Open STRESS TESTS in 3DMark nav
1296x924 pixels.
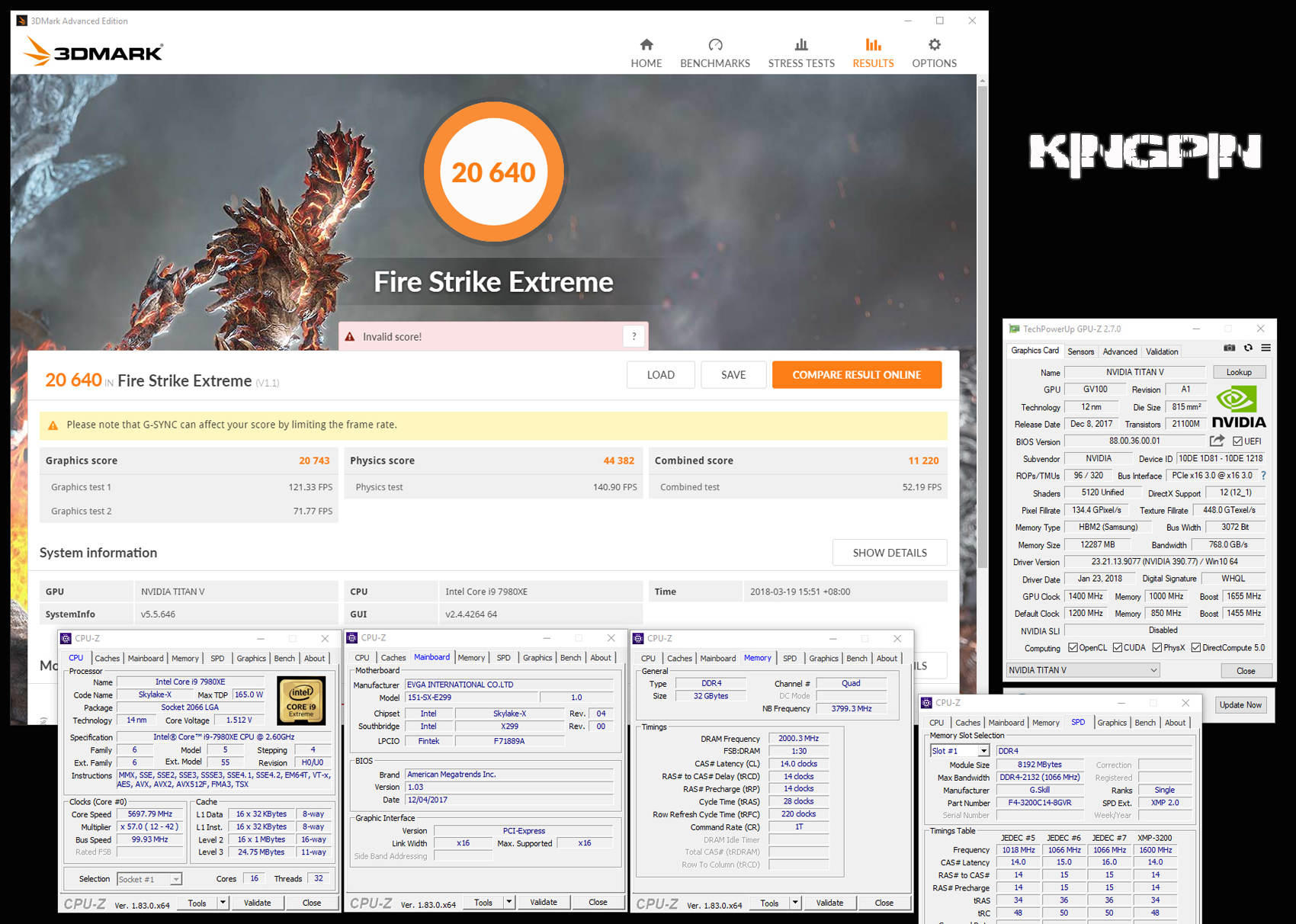point(801,53)
